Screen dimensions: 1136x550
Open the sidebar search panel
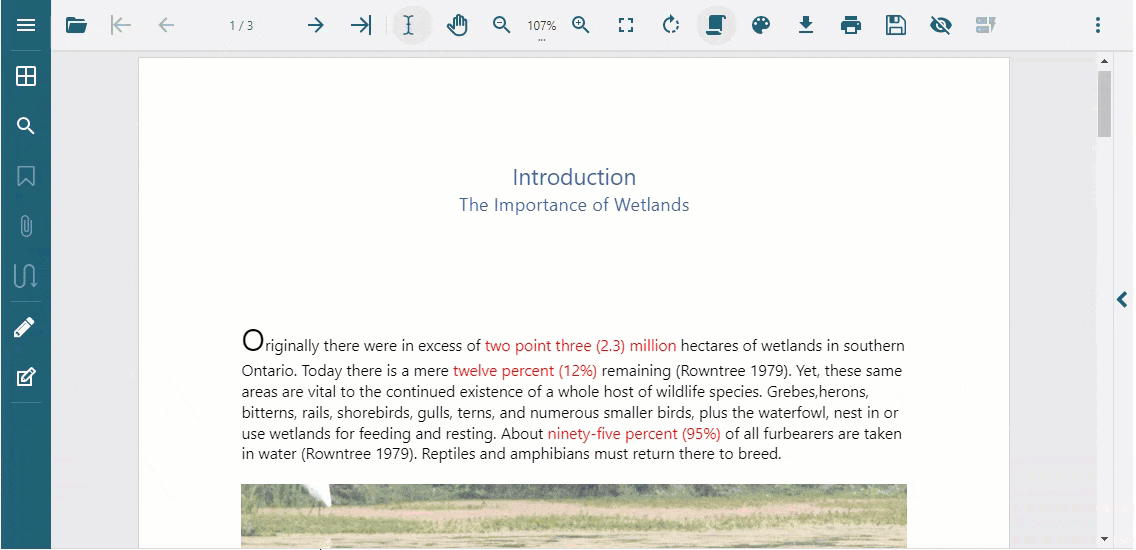tap(26, 126)
